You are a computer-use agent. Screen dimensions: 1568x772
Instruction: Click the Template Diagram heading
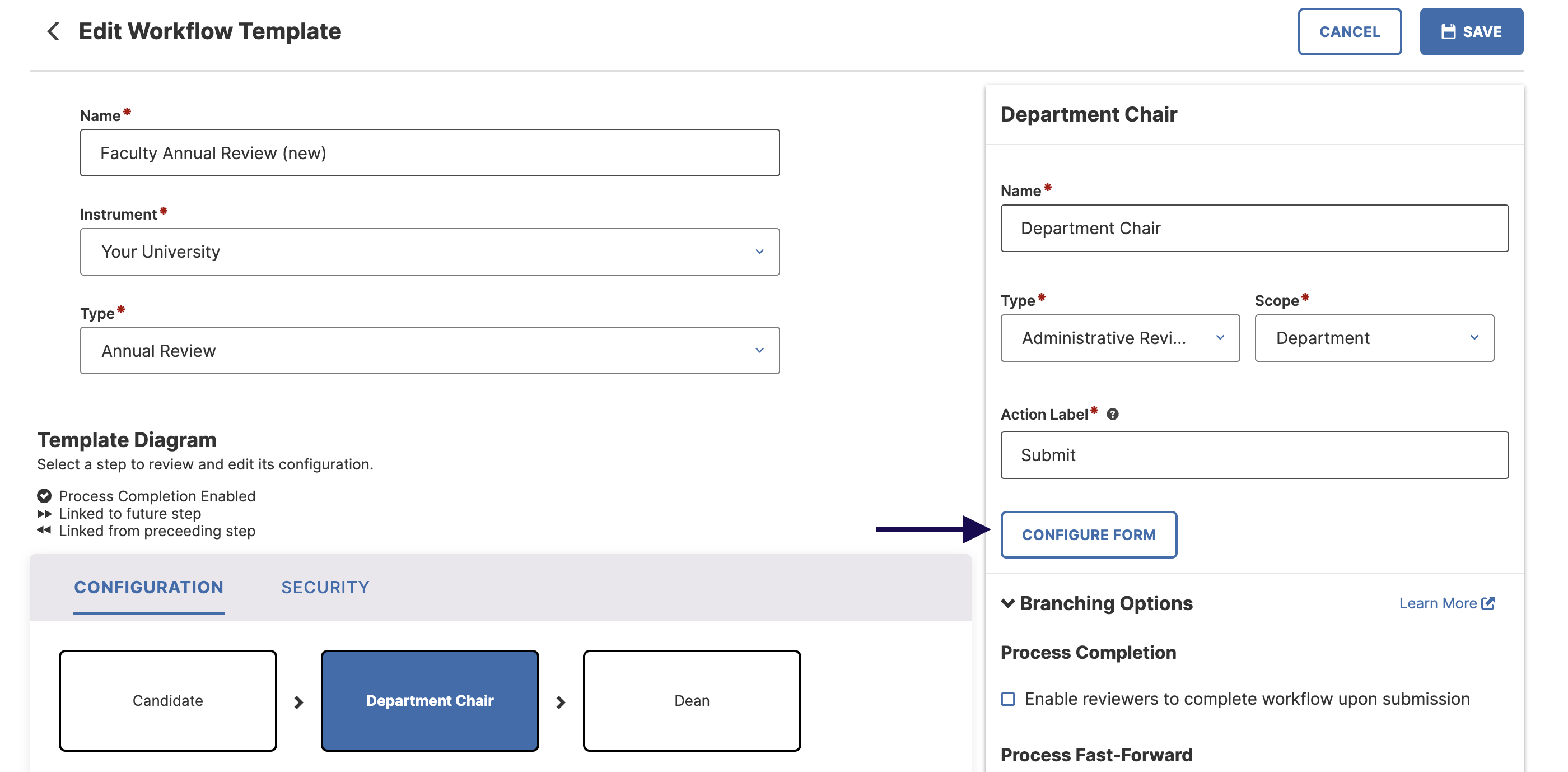[127, 440]
